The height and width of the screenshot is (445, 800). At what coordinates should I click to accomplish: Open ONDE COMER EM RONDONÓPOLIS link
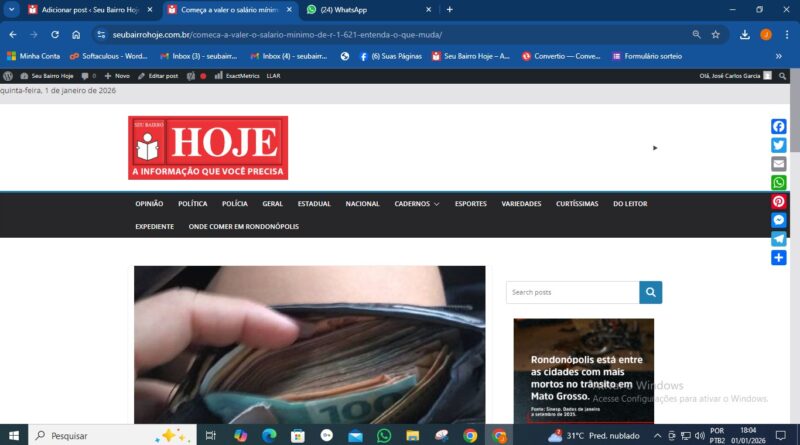(243, 226)
